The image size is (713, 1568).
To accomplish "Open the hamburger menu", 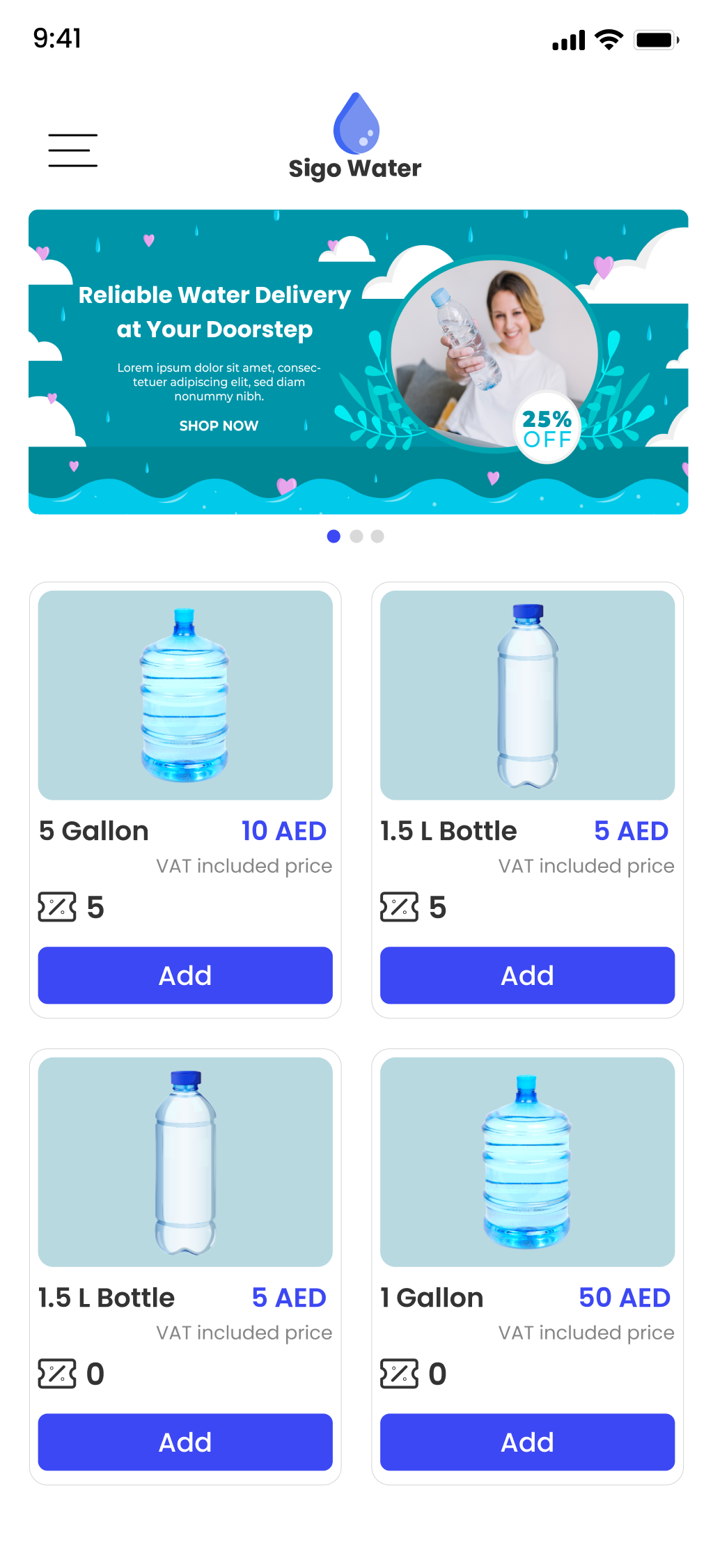I will pyautogui.click(x=72, y=150).
